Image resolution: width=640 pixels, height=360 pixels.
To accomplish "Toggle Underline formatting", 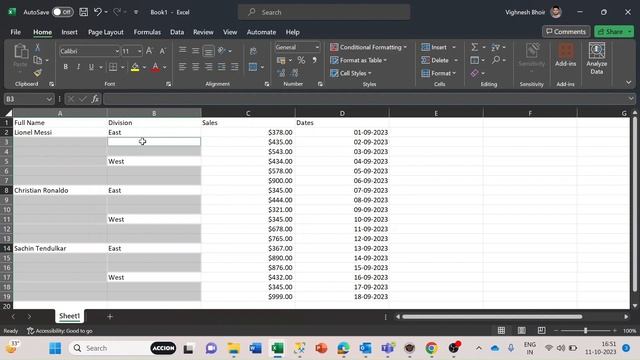I will coord(91,67).
